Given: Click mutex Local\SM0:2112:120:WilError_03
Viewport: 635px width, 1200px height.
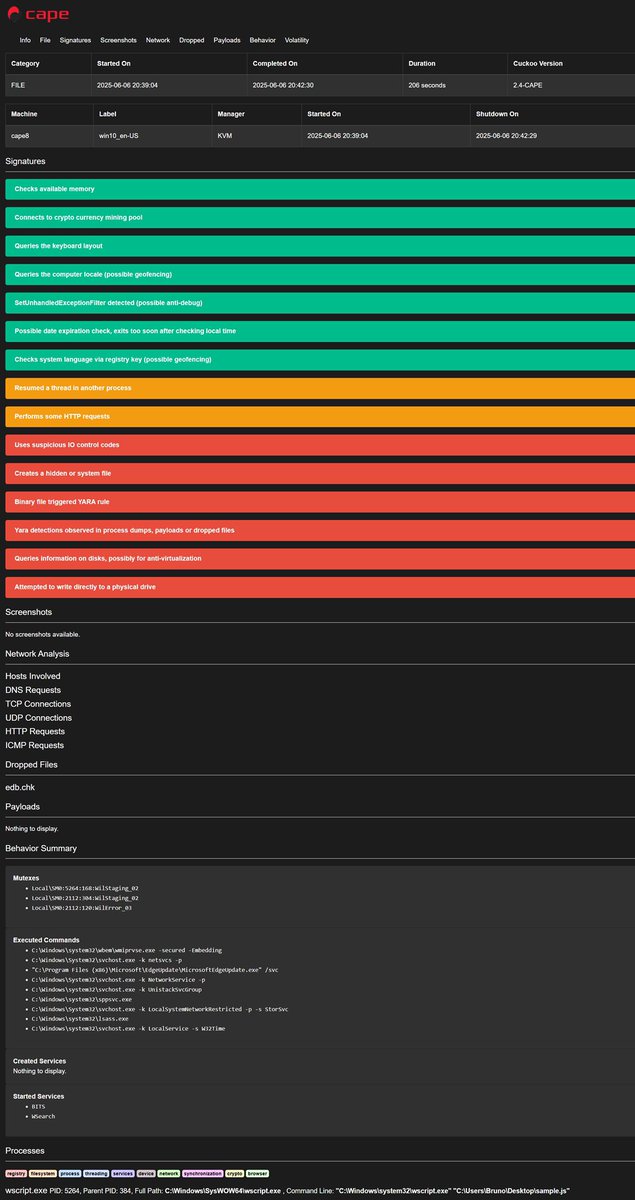Looking at the screenshot, I should [x=82, y=908].
